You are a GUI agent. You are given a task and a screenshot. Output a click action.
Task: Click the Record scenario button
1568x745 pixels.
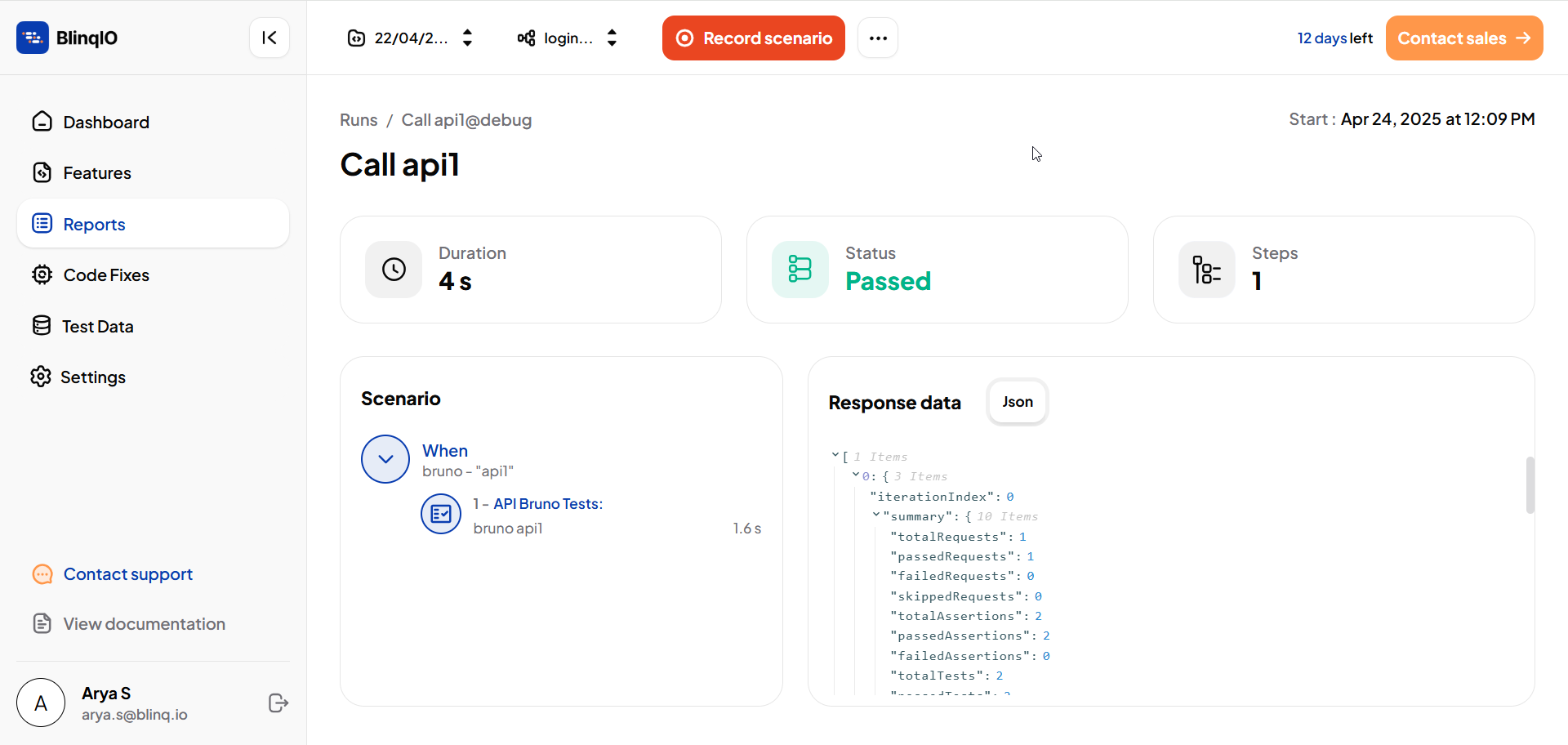[x=753, y=38]
